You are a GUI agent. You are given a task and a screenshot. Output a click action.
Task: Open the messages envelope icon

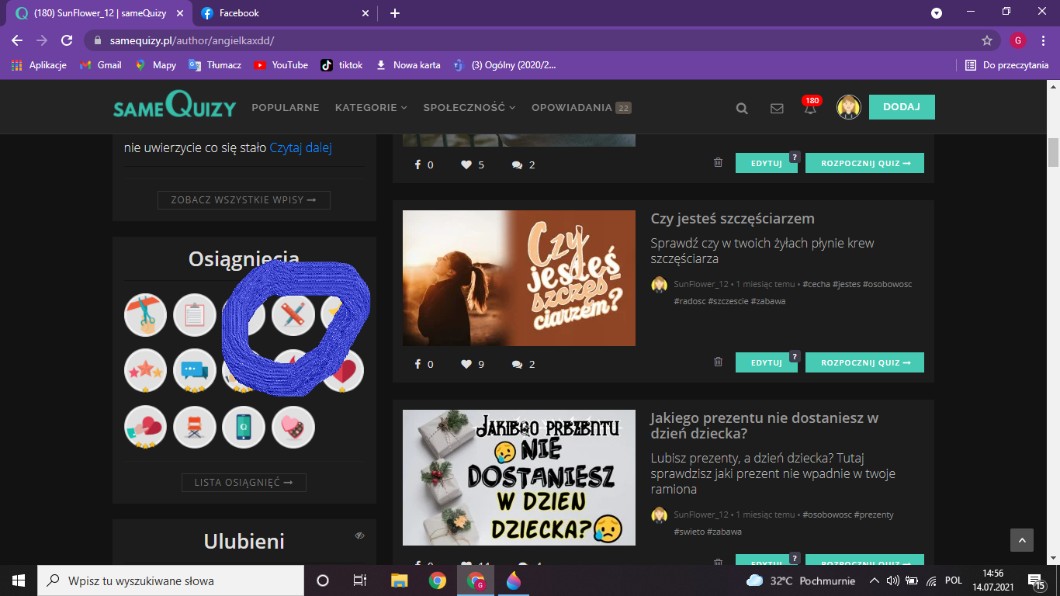point(777,108)
